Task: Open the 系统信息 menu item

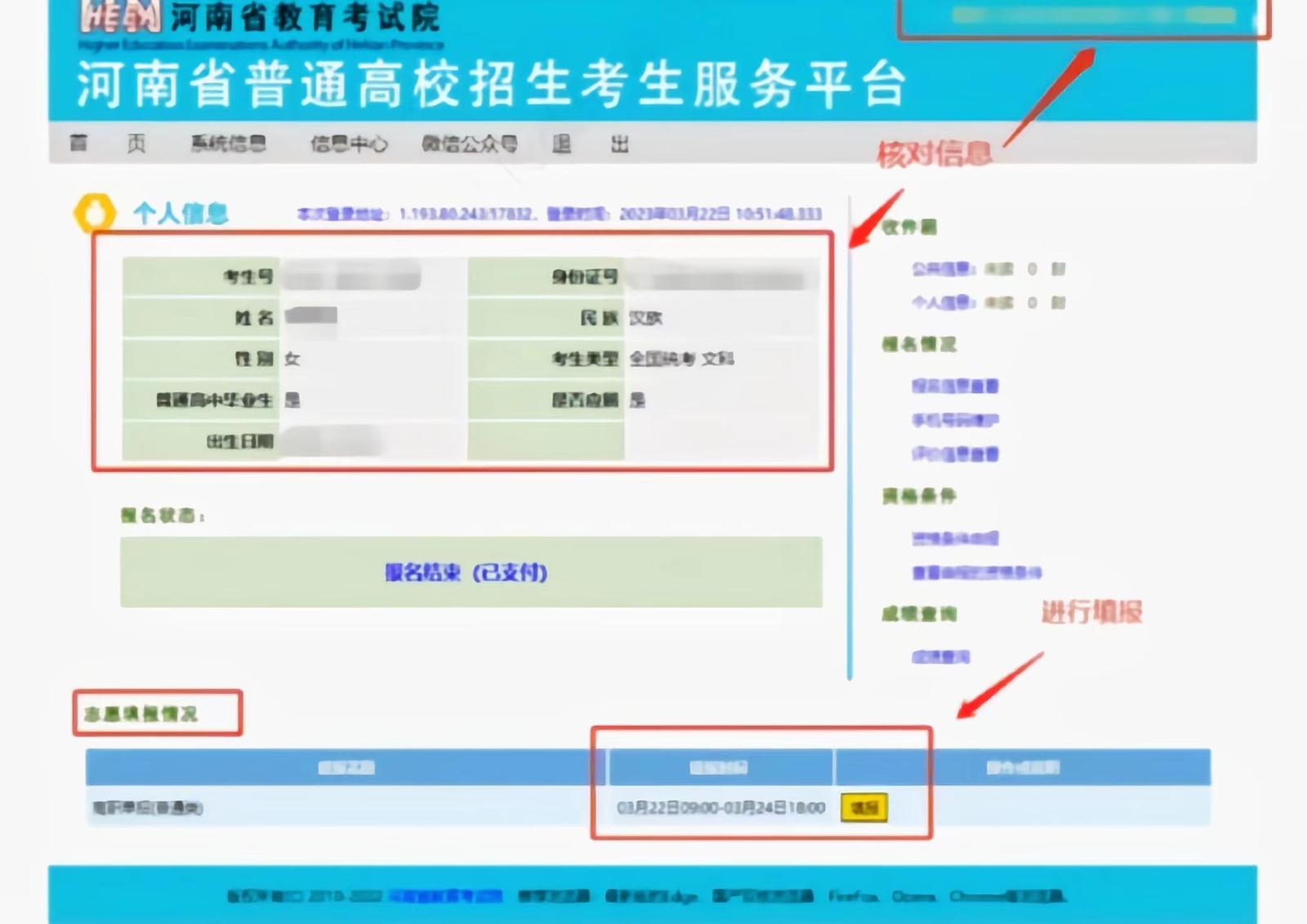Action: 228,144
